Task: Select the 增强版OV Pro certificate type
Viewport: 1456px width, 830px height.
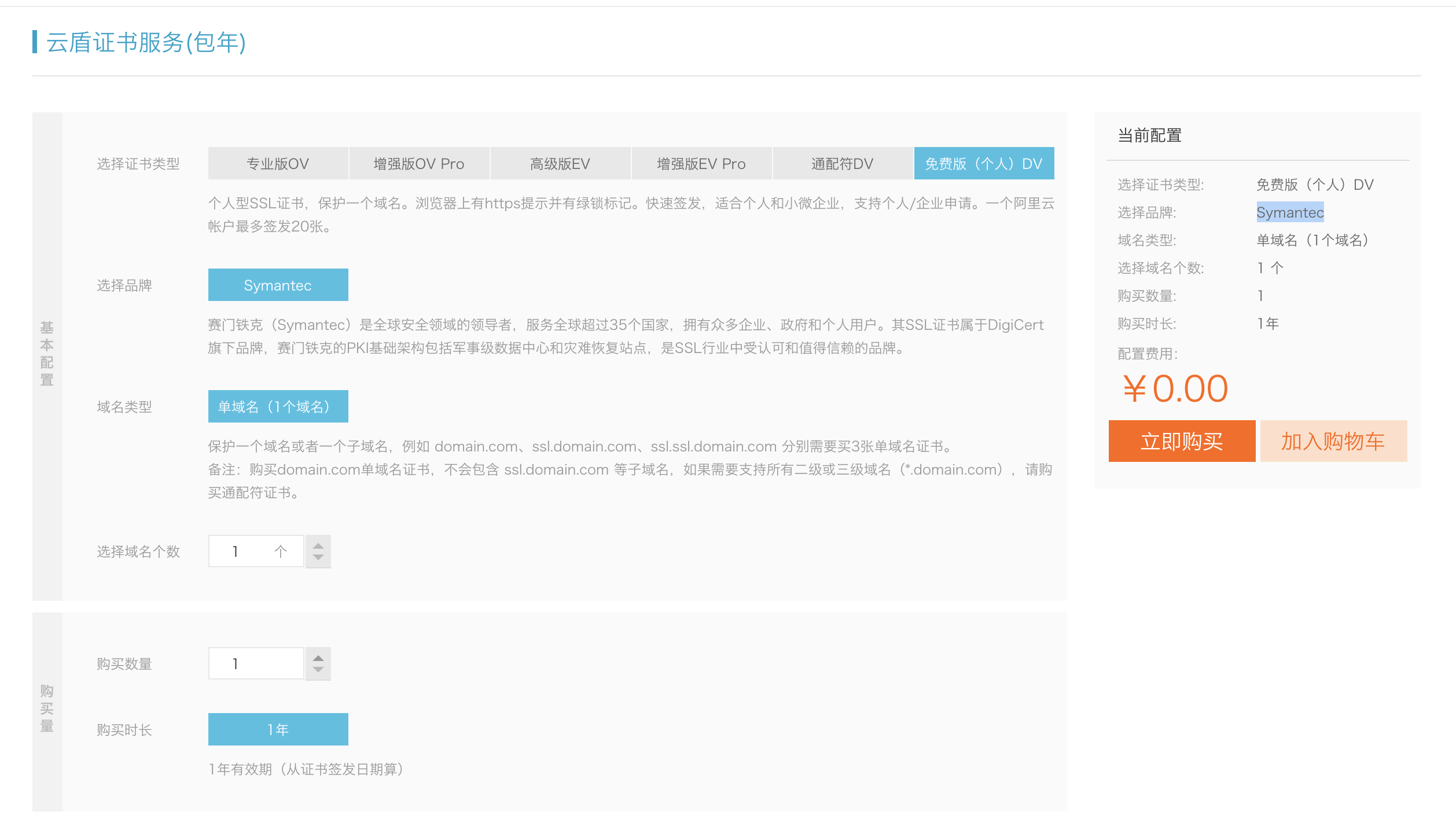Action: pyautogui.click(x=419, y=164)
